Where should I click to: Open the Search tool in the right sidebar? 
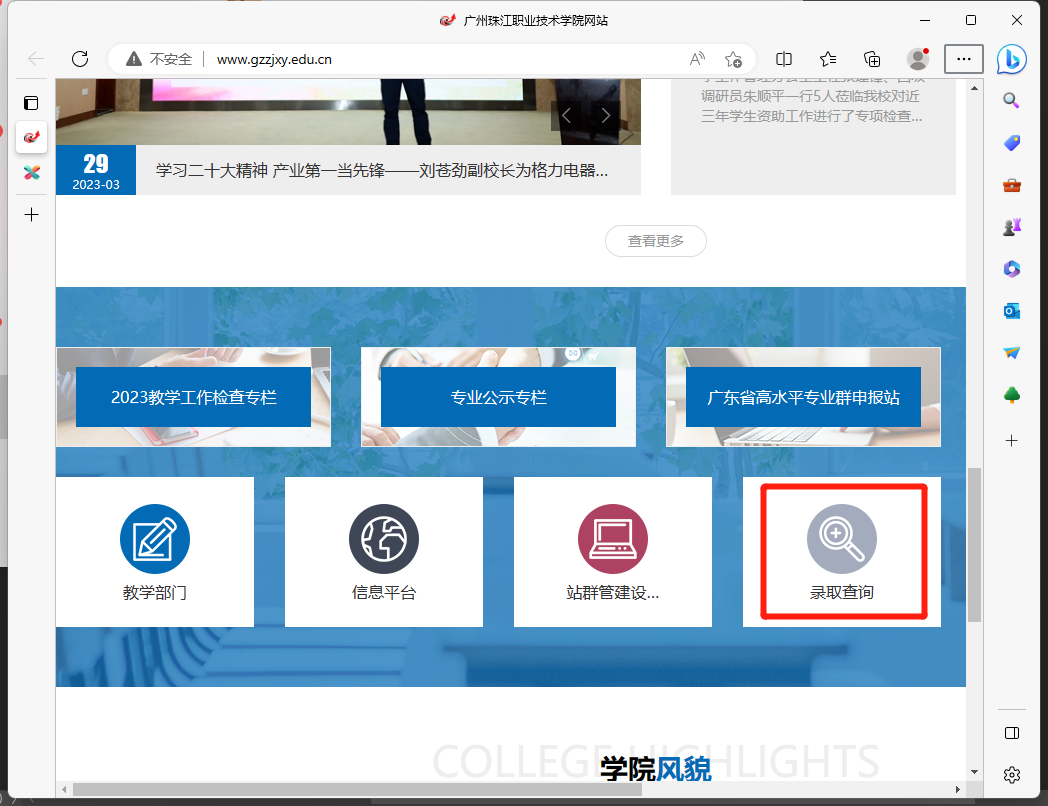[1011, 100]
